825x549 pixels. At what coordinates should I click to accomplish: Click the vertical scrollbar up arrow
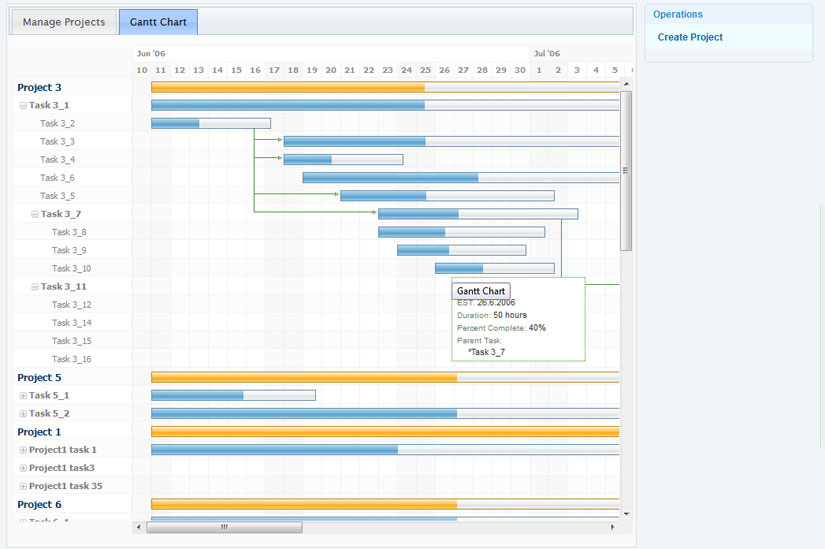[x=627, y=85]
